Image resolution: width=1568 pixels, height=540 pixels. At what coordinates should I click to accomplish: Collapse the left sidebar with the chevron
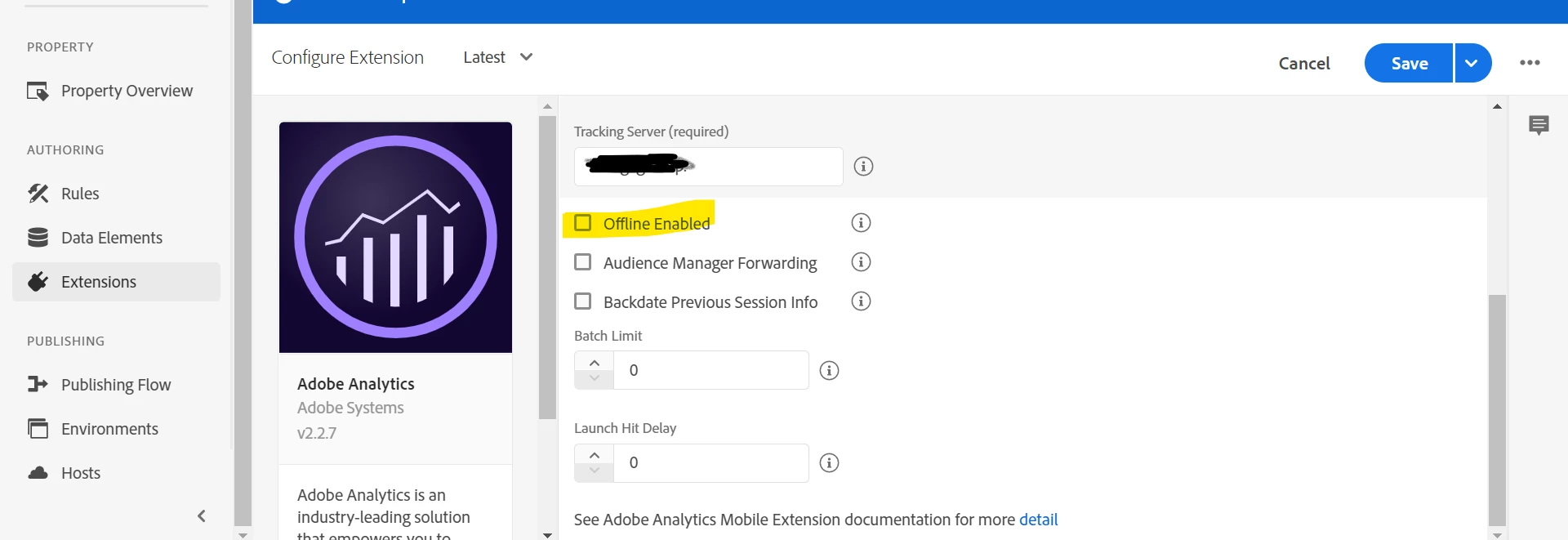coord(202,515)
